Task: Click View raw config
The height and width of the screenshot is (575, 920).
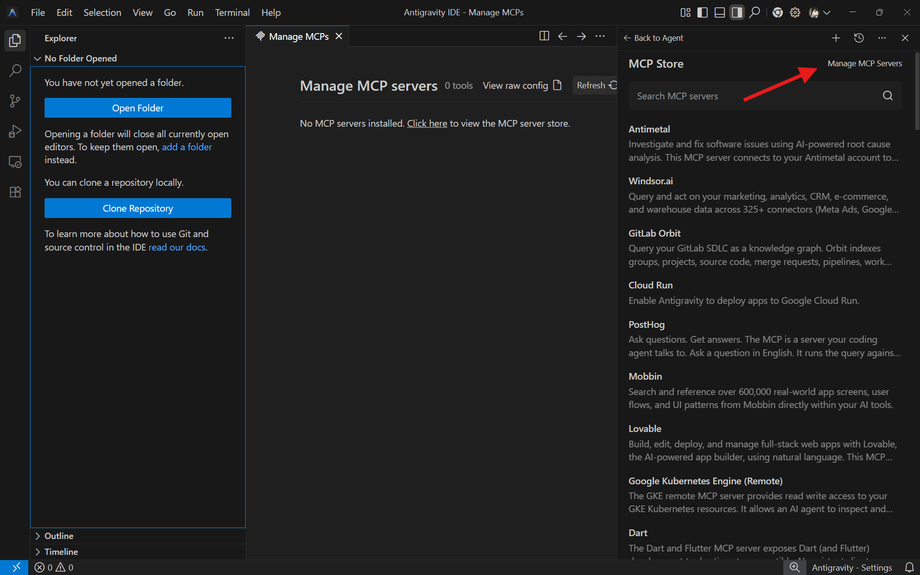Action: pos(522,86)
